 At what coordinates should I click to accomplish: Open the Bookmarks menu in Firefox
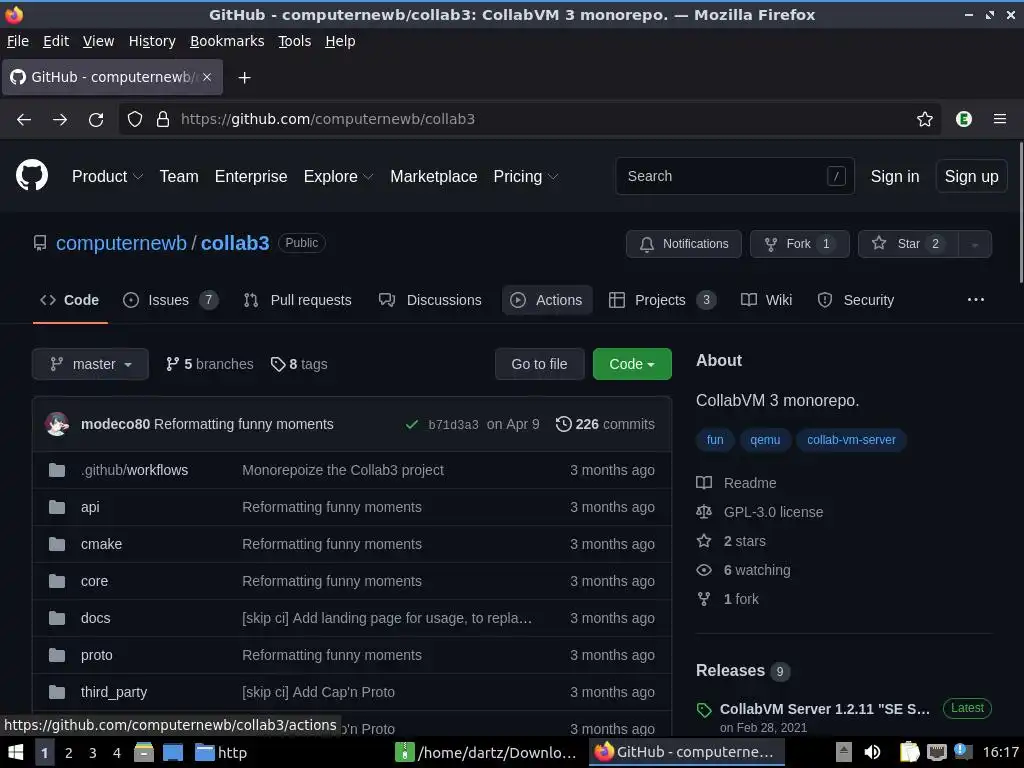click(x=227, y=41)
